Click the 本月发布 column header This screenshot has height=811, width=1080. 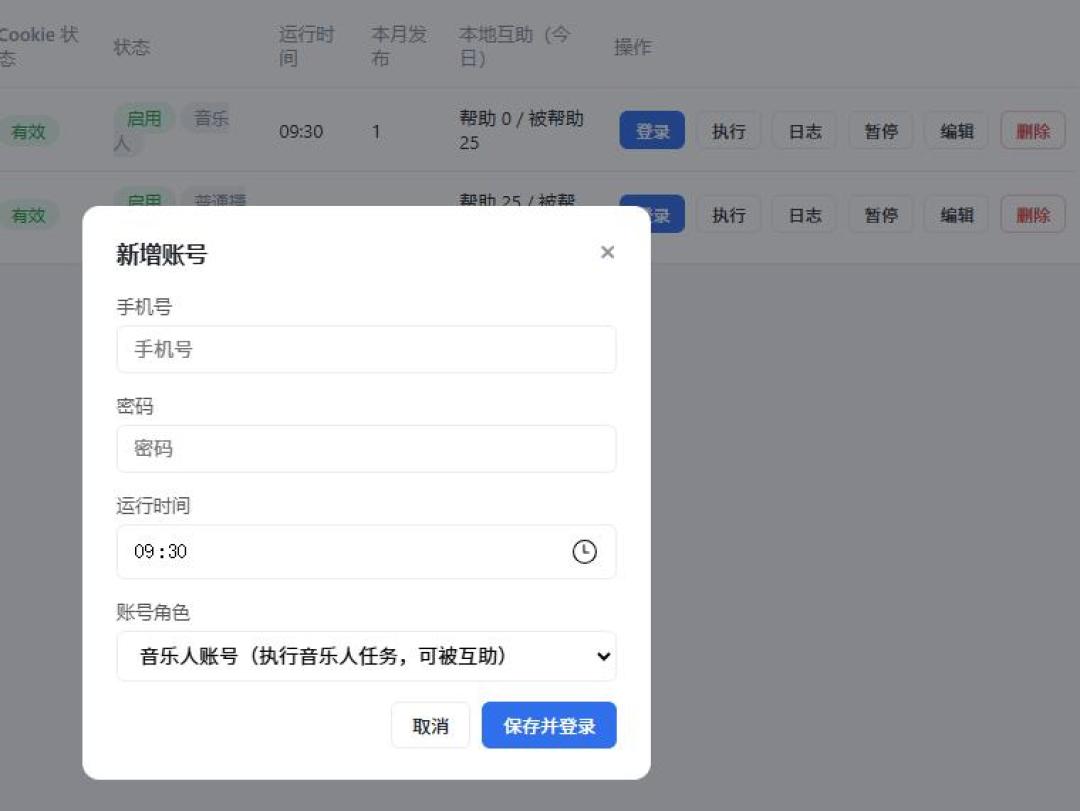coord(399,46)
